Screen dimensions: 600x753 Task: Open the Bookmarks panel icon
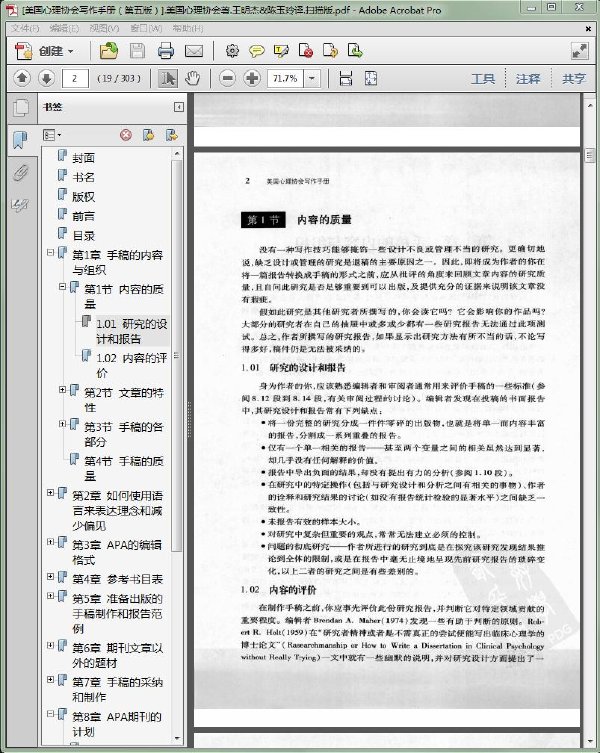coord(20,140)
